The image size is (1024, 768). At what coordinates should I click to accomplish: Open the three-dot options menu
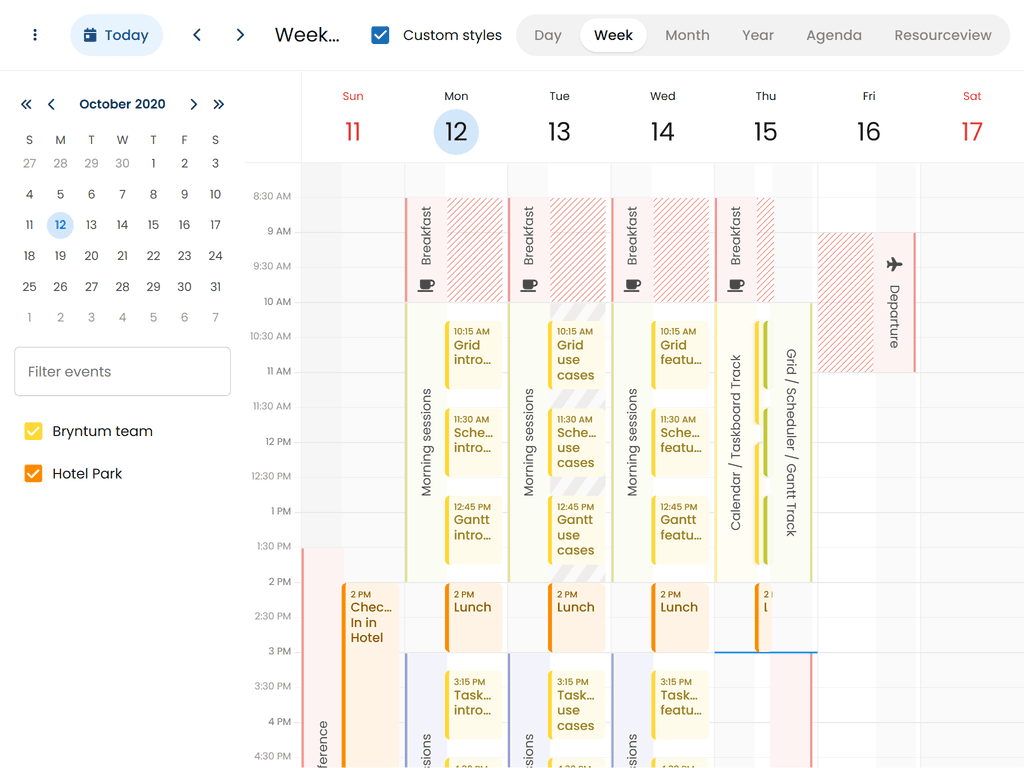[x=35, y=35]
